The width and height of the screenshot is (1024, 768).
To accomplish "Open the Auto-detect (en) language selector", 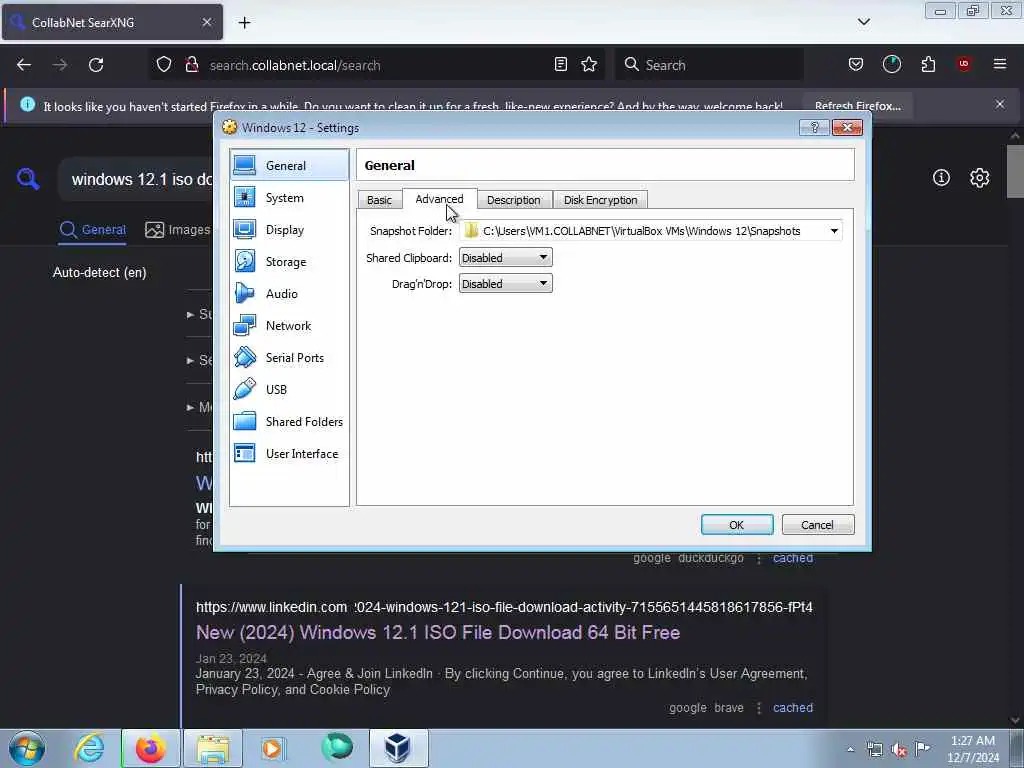I will tap(99, 272).
